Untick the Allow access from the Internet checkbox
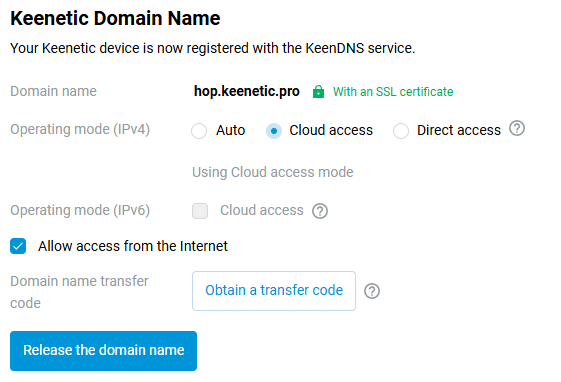 (18, 246)
